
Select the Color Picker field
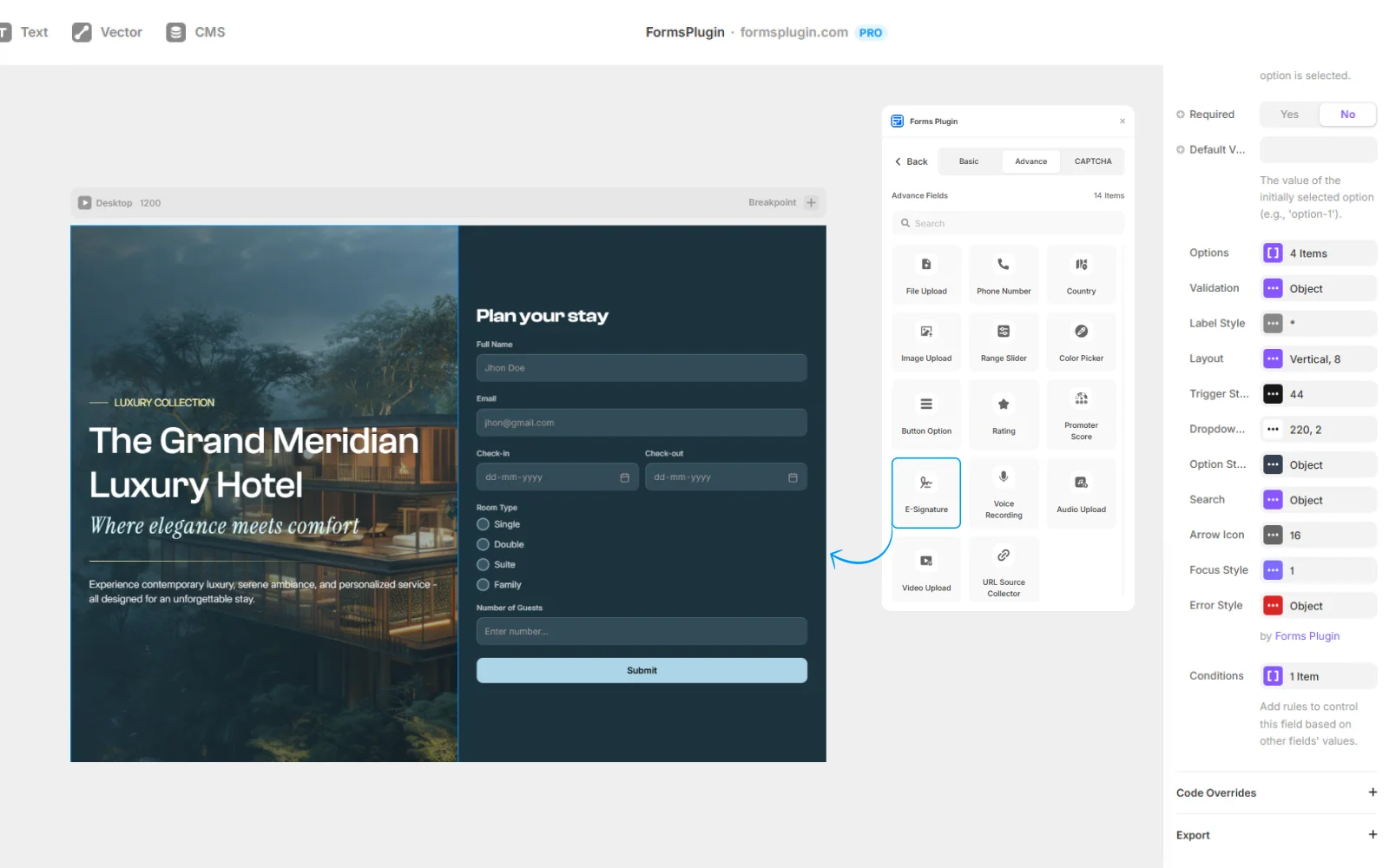pos(1081,341)
